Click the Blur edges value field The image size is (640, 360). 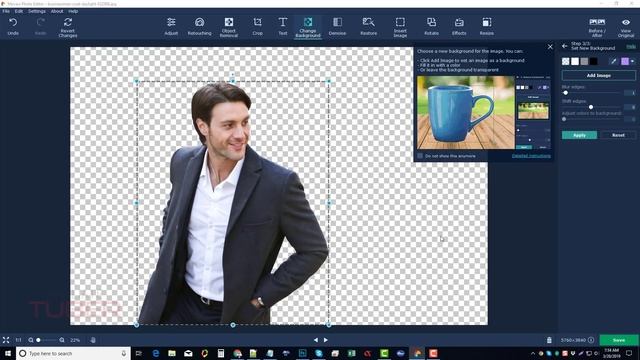tap(630, 93)
